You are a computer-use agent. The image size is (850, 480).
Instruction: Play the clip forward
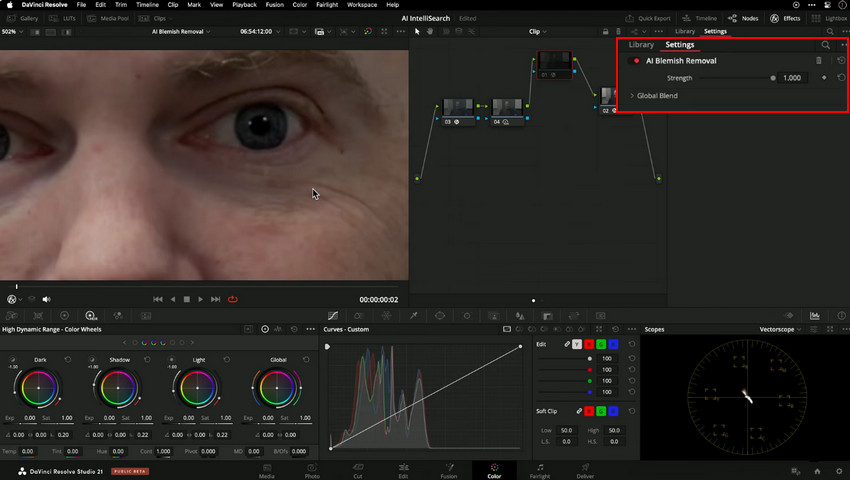201,299
